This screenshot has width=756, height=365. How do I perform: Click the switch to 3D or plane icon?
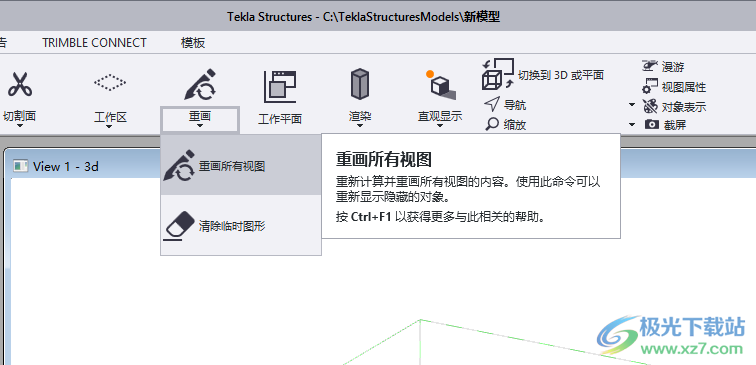coord(498,74)
